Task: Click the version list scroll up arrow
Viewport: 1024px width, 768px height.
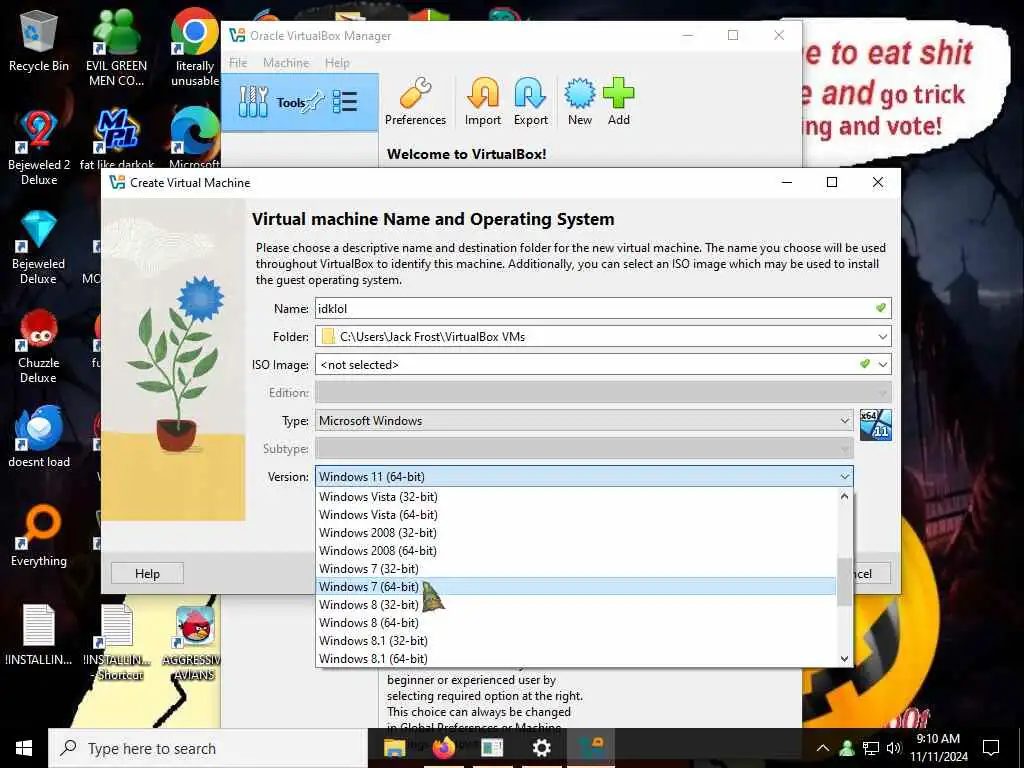Action: pyautogui.click(x=844, y=496)
